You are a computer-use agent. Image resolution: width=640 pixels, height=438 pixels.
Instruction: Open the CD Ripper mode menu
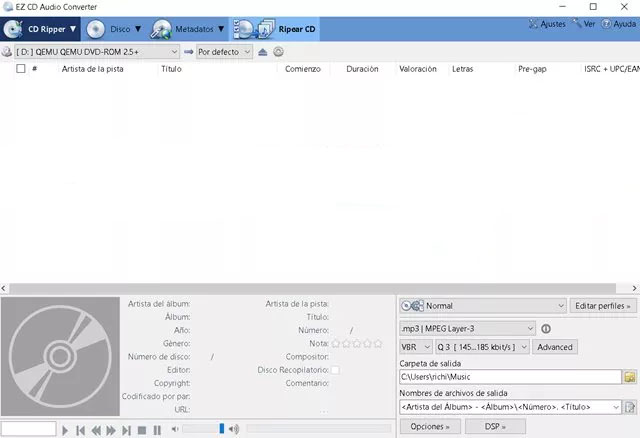tap(40, 29)
